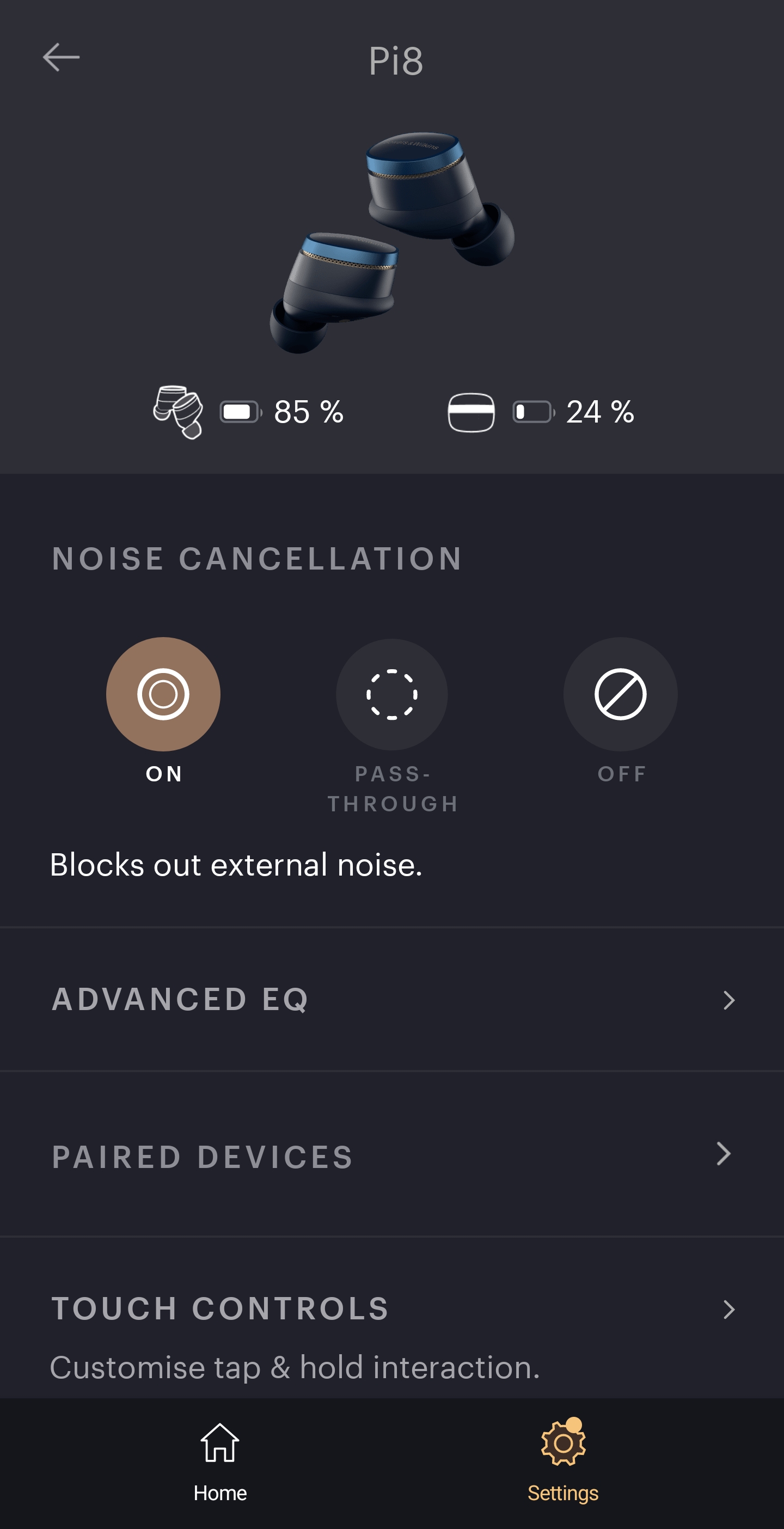The height and width of the screenshot is (1529, 784).
Task: Switch noise cancellation Off
Action: [x=620, y=694]
